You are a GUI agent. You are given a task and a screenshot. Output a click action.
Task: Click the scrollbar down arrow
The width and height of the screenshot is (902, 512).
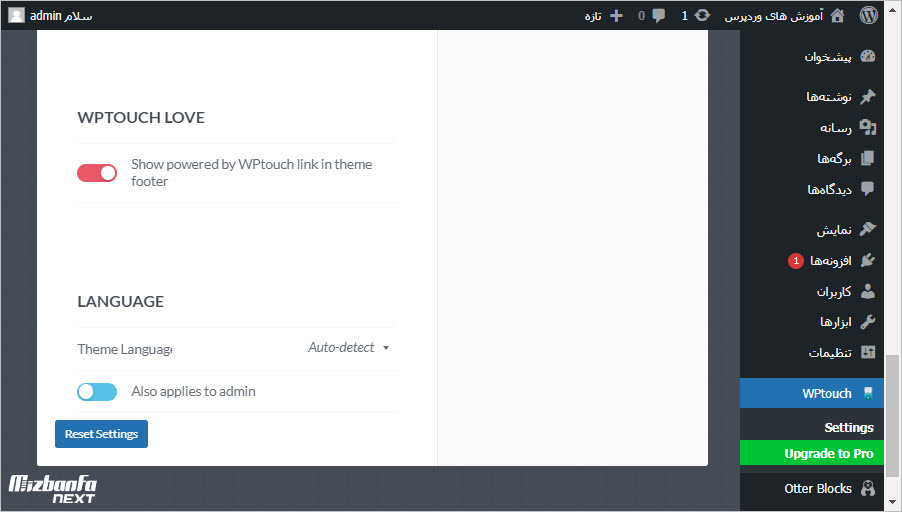[x=893, y=503]
